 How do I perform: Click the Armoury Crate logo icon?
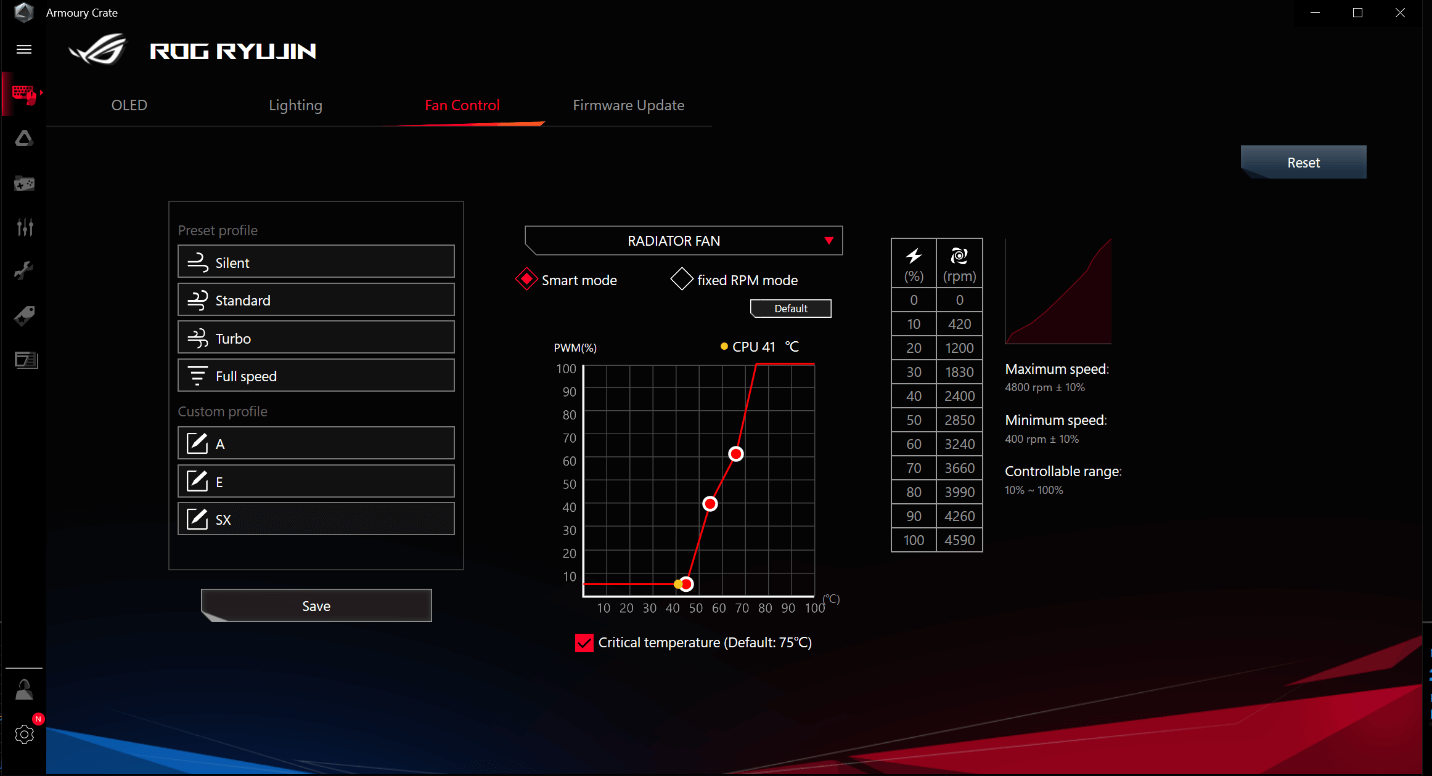23,12
